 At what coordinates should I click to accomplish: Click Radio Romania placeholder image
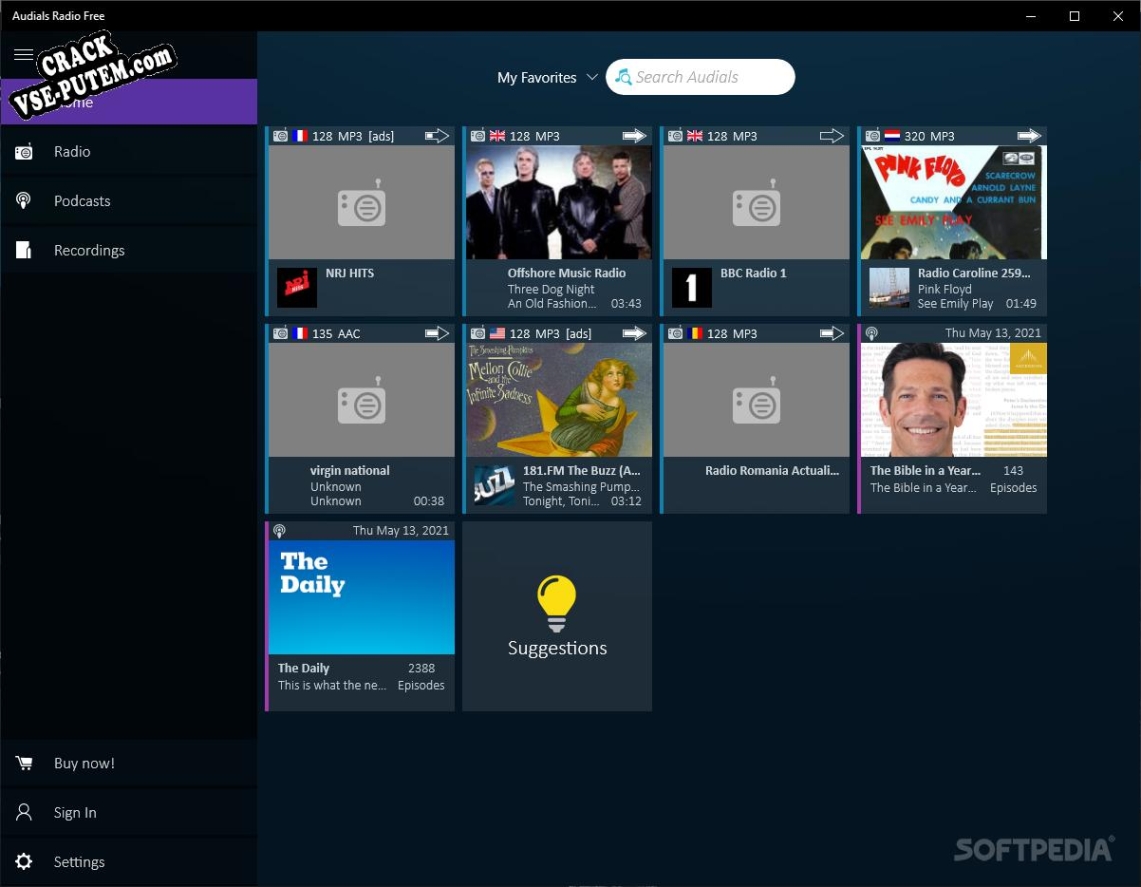756,400
